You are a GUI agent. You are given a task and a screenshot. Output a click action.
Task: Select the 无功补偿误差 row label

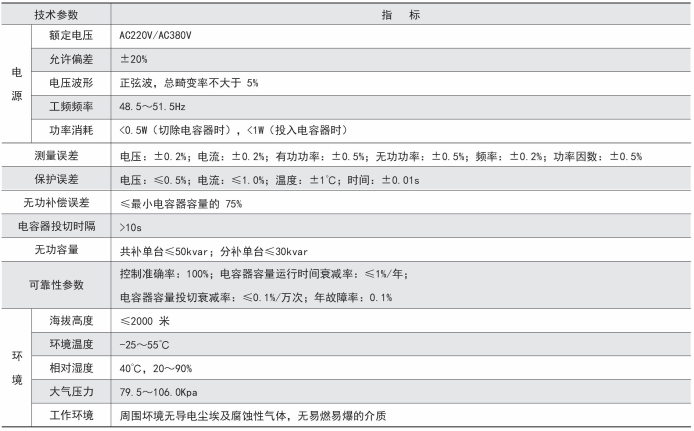(x=56, y=203)
